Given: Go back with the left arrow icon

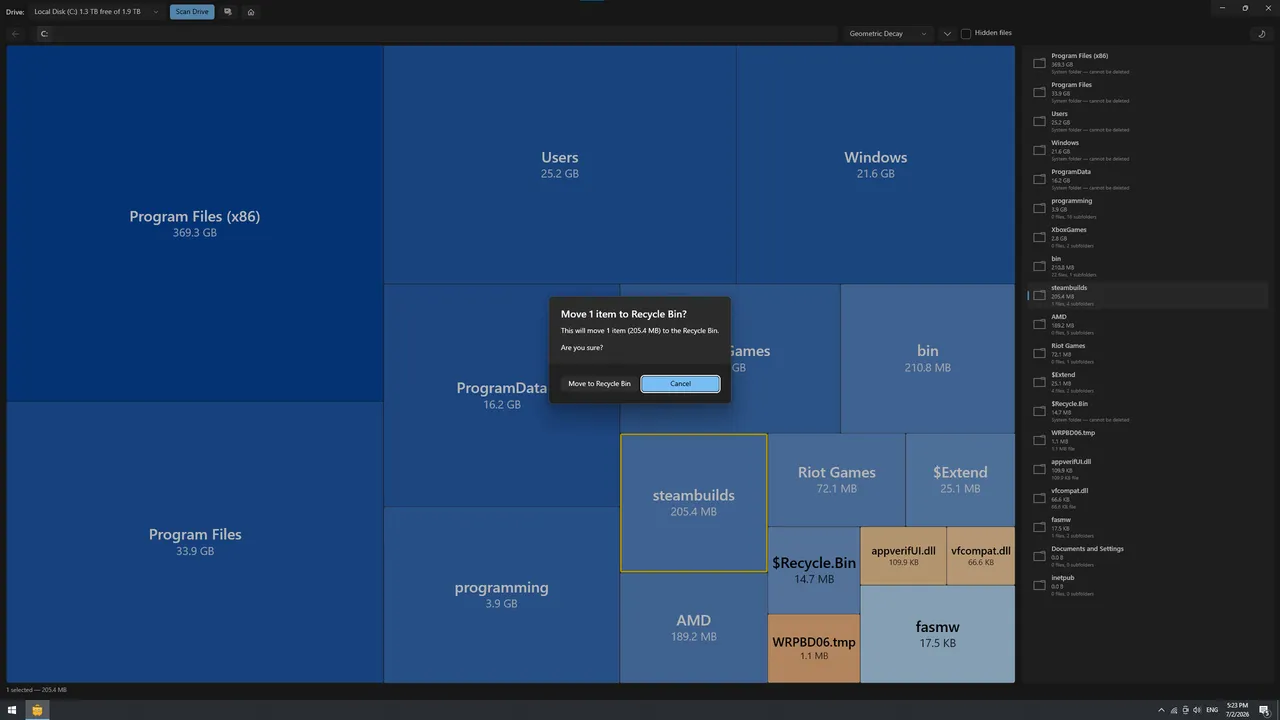Looking at the screenshot, I should (15, 34).
